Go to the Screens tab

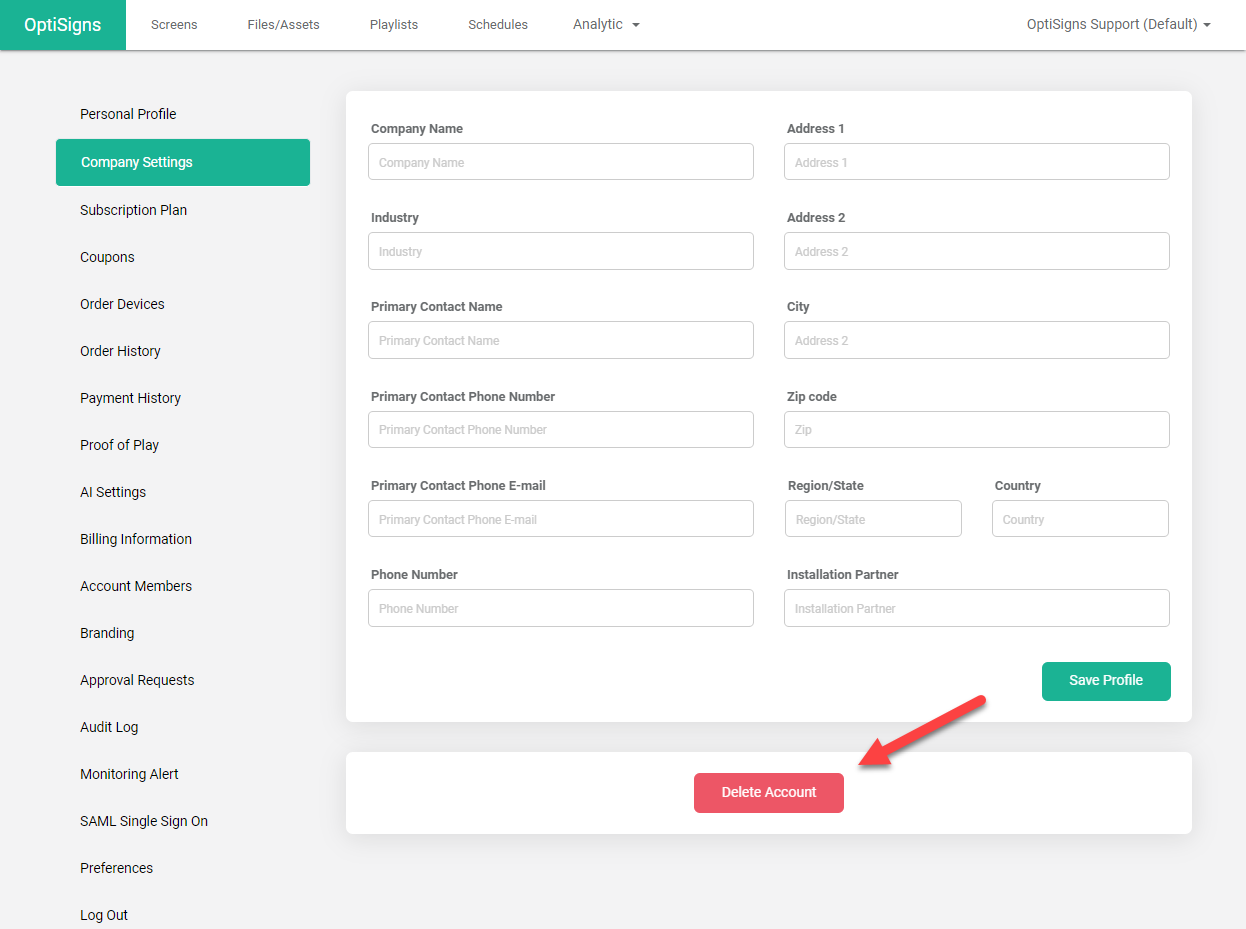pyautogui.click(x=174, y=24)
